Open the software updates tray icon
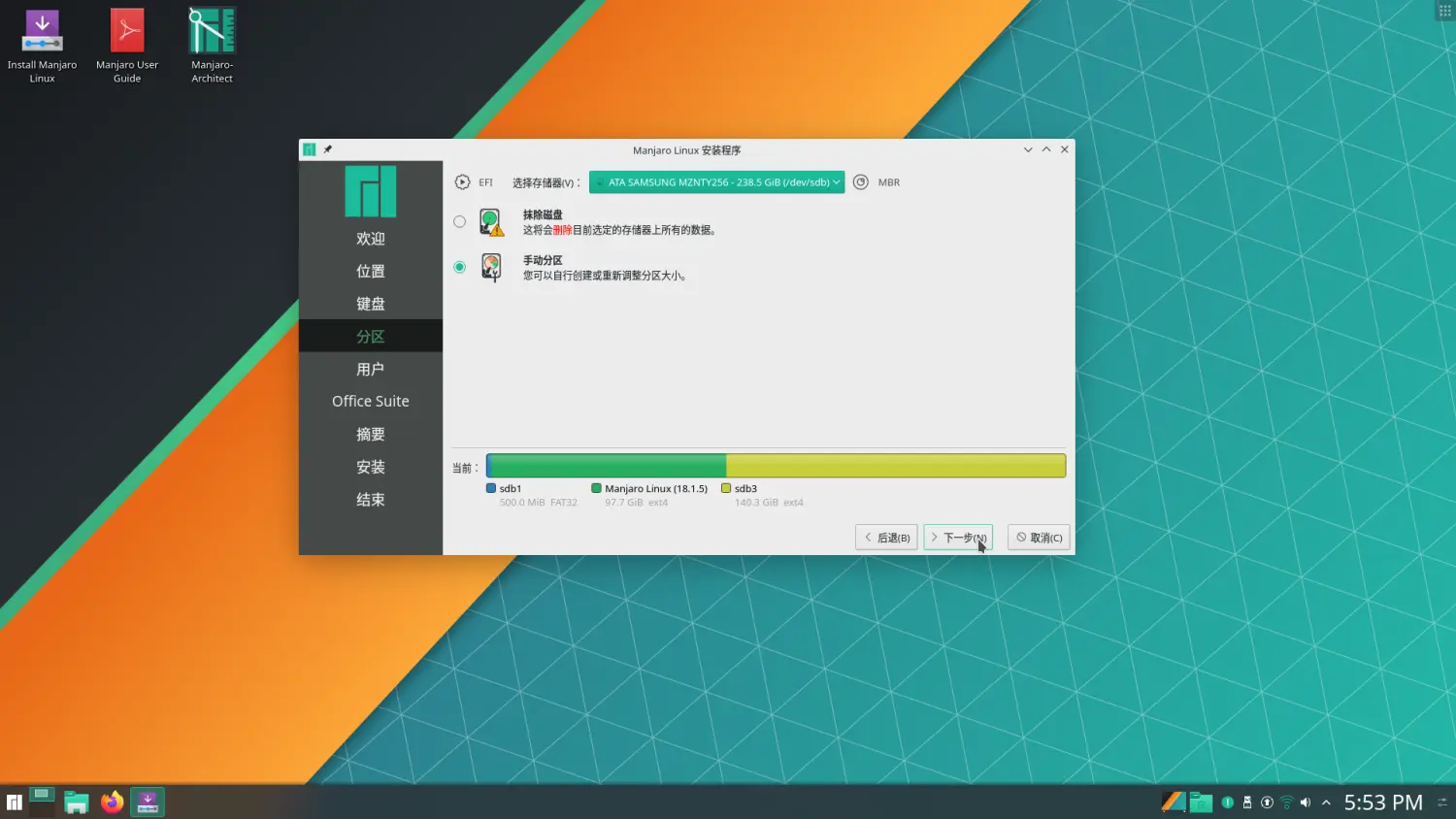 [1267, 803]
